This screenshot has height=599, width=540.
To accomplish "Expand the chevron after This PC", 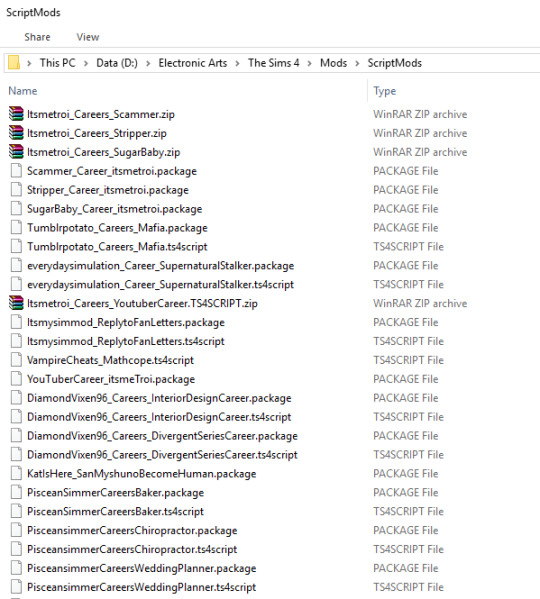I will point(86,63).
